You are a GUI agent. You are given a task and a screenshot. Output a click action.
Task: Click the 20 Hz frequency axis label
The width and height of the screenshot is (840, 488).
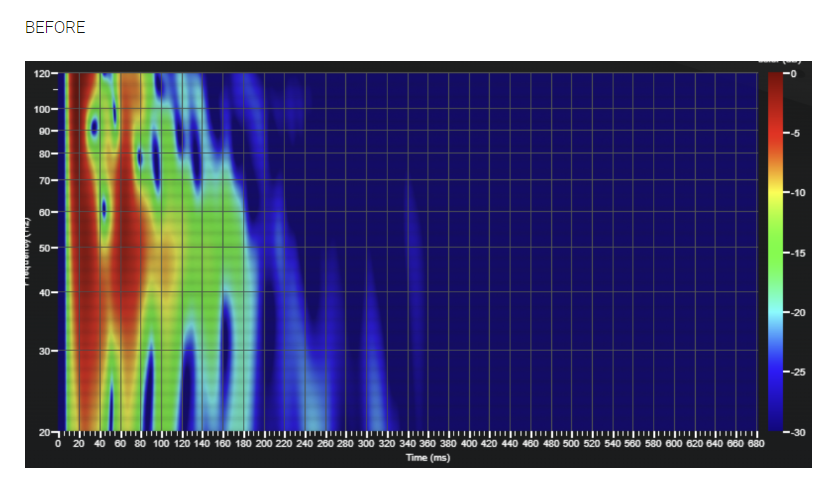tap(44, 432)
